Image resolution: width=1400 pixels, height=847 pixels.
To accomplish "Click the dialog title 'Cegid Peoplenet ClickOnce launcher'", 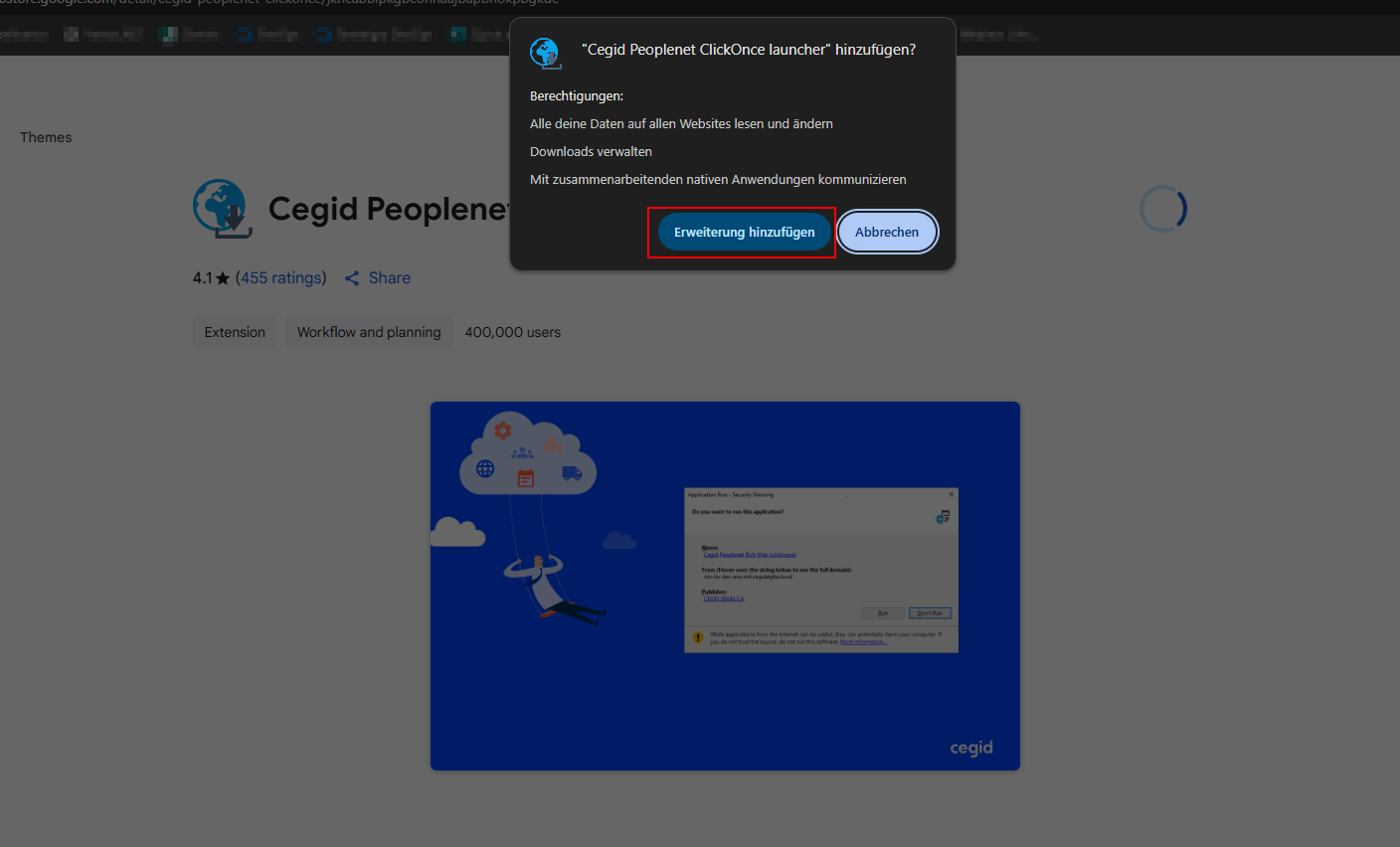I will click(749, 50).
